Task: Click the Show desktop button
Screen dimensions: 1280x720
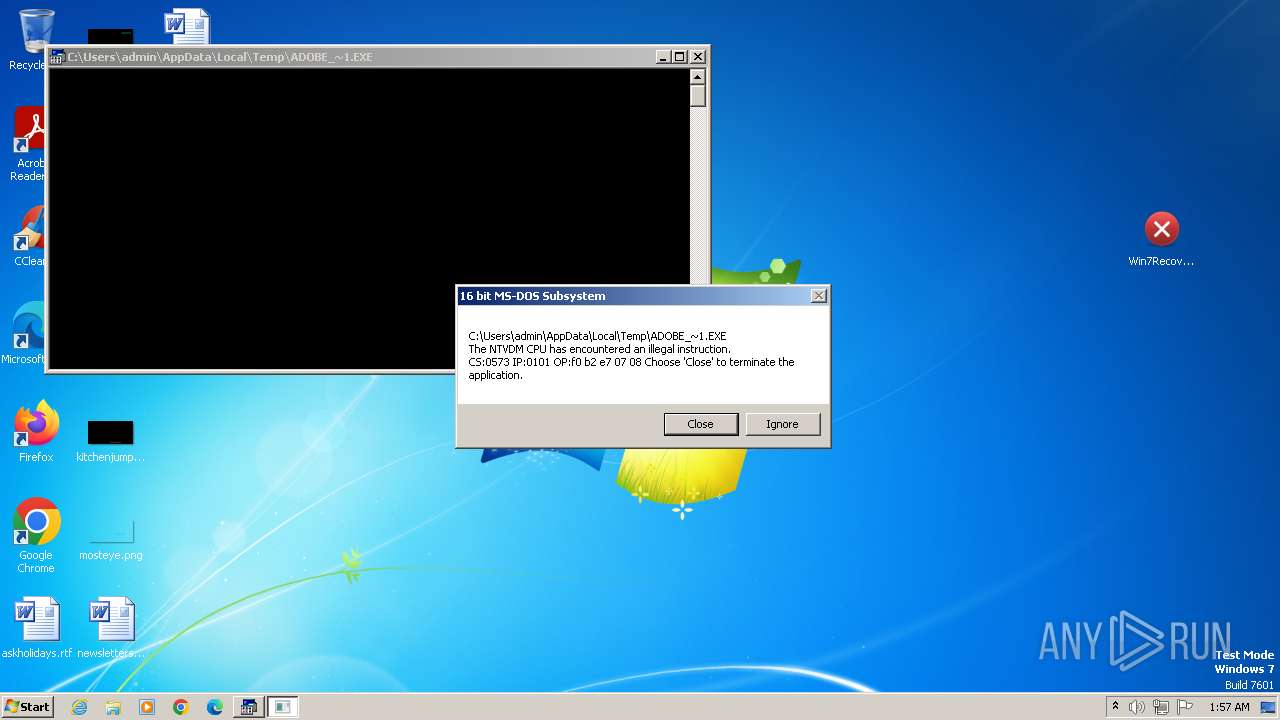Action: 1268,707
